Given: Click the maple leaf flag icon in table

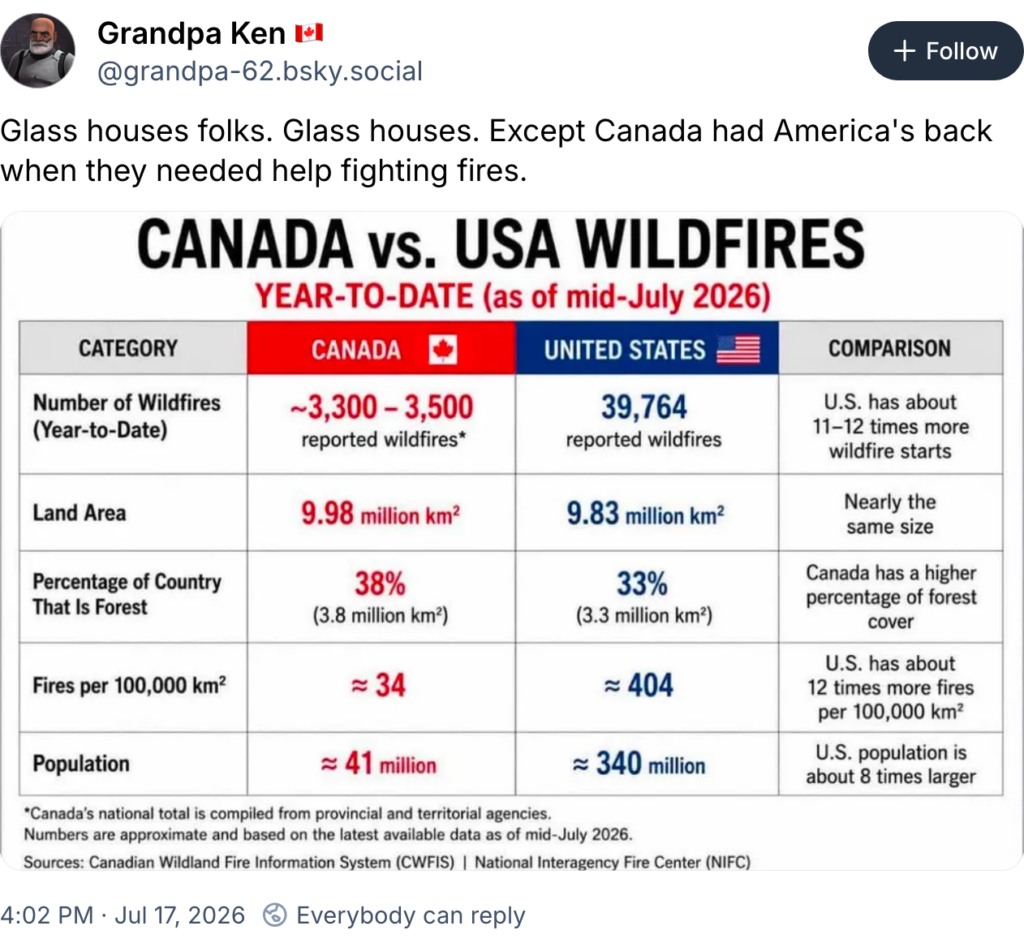Looking at the screenshot, I should click(x=443, y=349).
